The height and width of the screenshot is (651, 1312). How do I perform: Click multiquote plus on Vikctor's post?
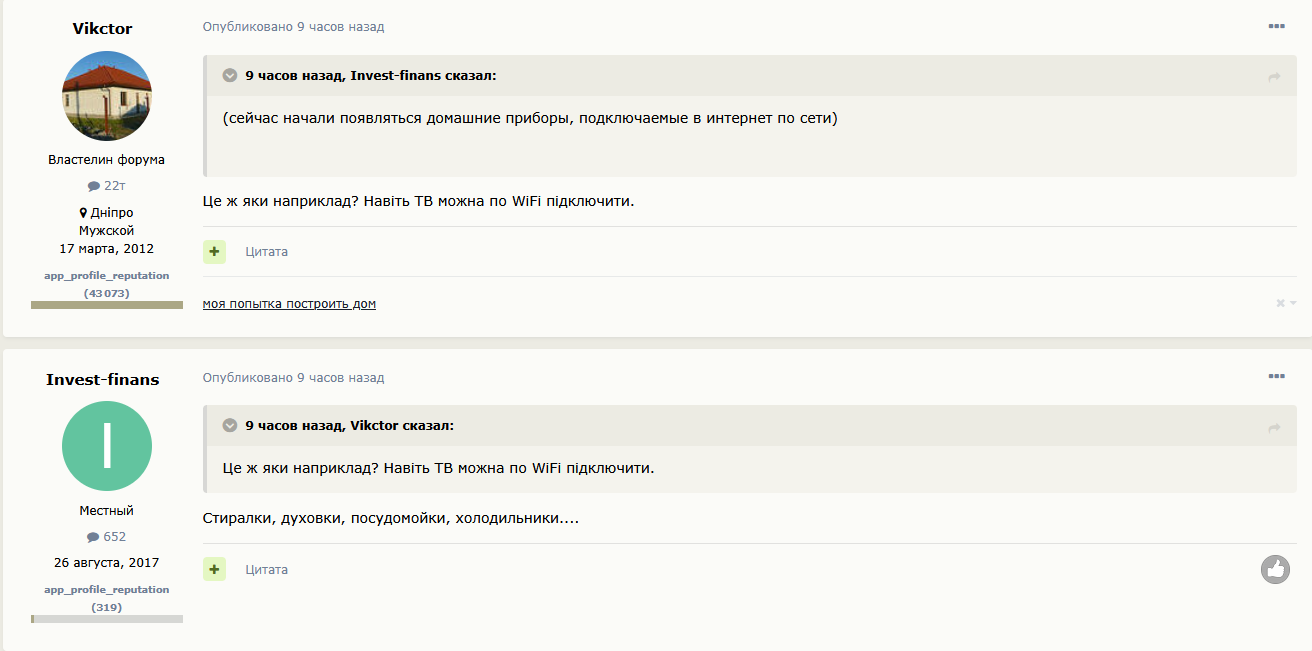pyautogui.click(x=214, y=252)
